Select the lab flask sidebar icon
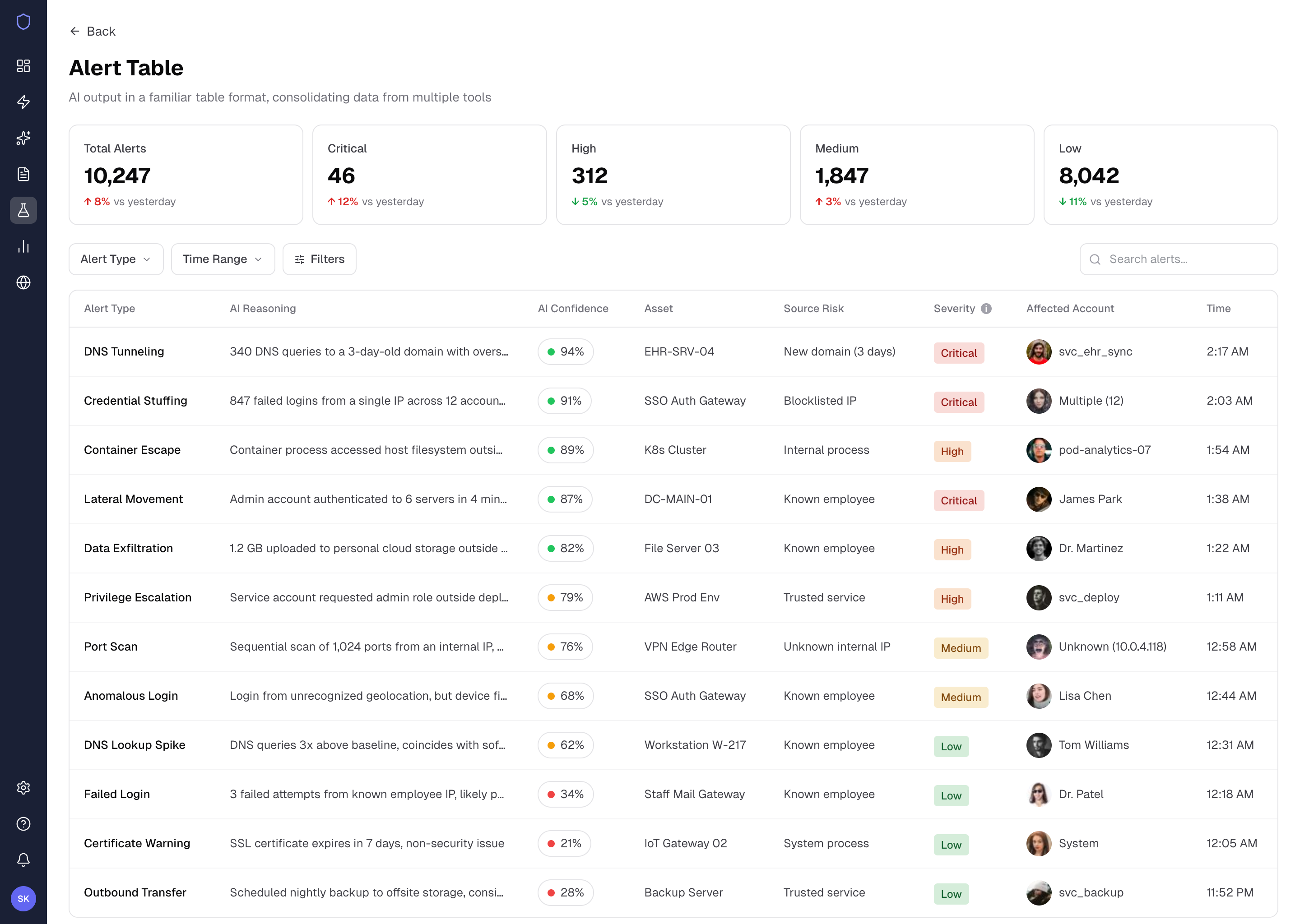1300x924 pixels. (x=23, y=211)
